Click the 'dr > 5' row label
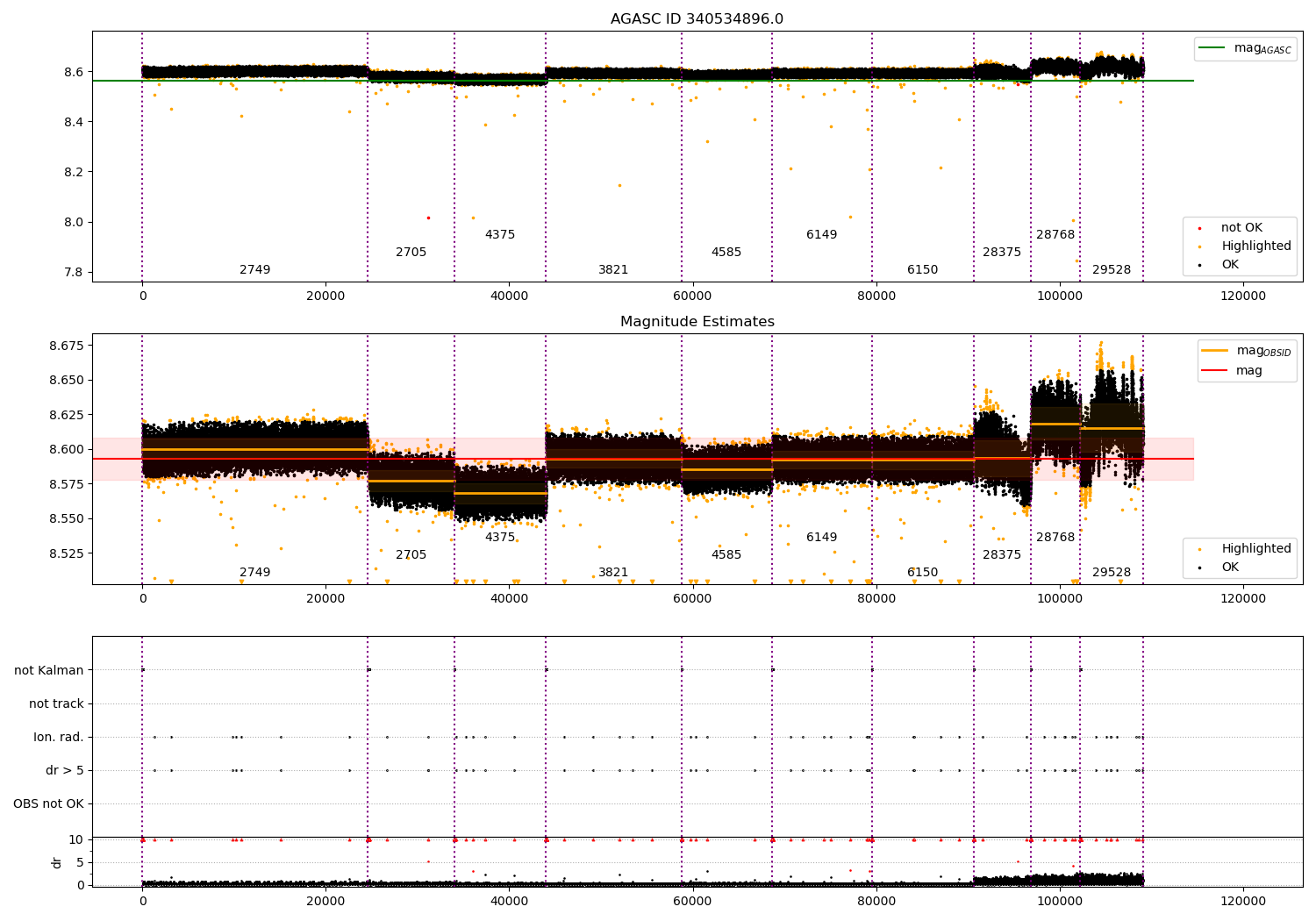The image size is (1316, 921). 65,771
